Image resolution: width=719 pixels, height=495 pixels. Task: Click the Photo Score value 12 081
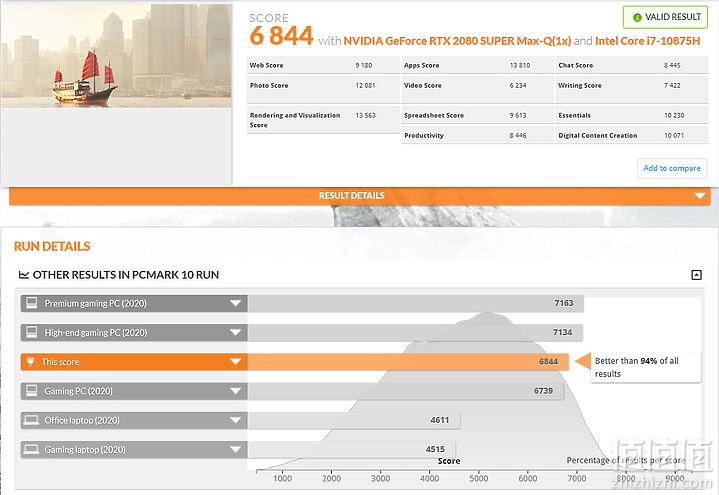click(x=365, y=86)
